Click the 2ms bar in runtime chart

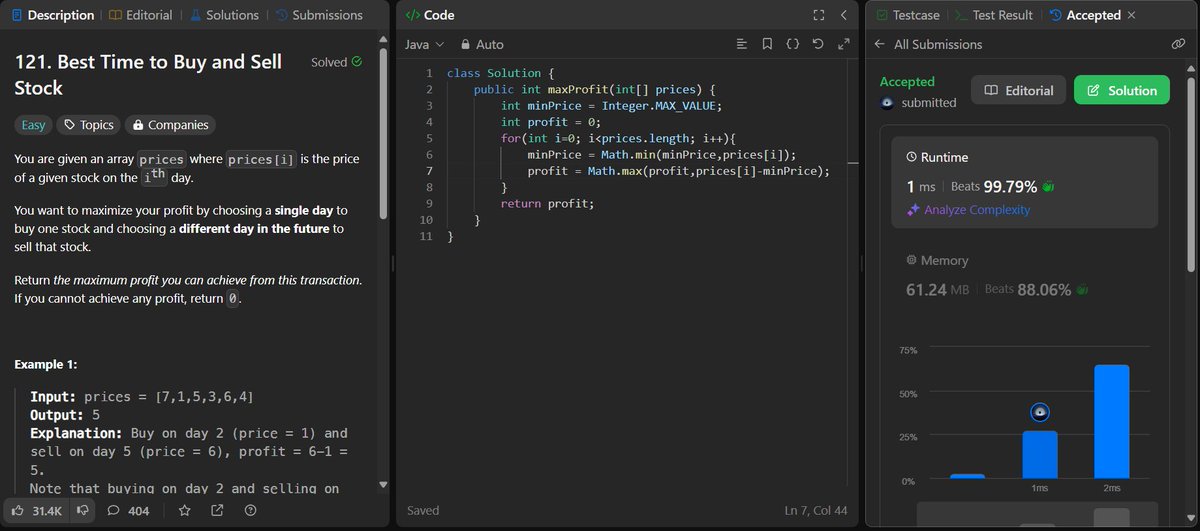[x=1112, y=421]
